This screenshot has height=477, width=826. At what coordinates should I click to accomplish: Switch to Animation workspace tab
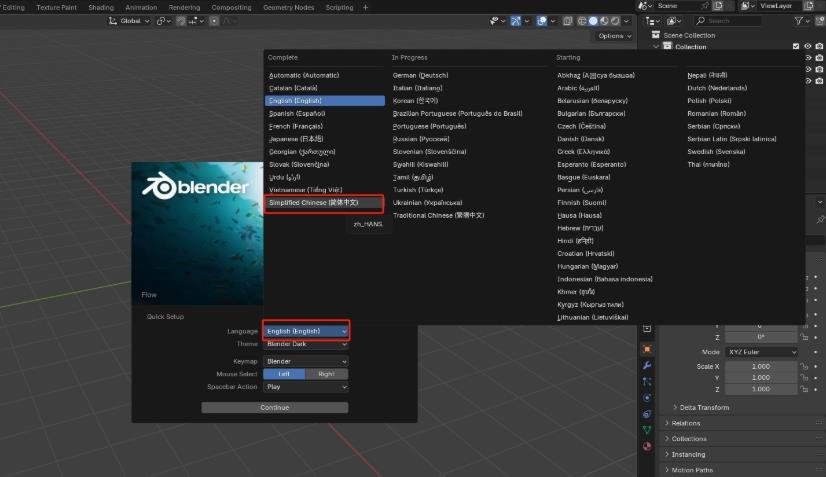click(x=141, y=7)
